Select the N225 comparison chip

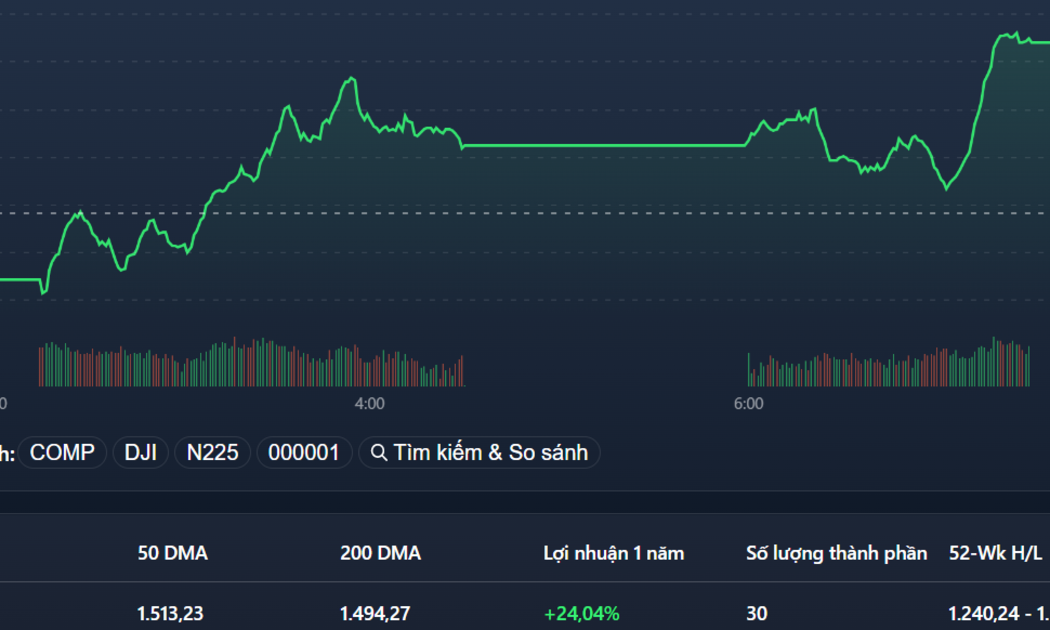(x=212, y=453)
